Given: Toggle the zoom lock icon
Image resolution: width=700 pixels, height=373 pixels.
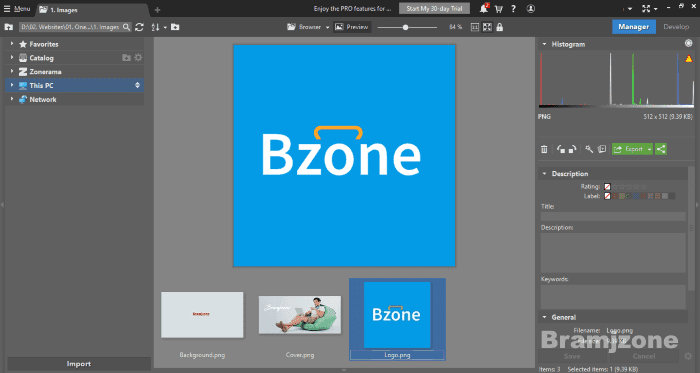Looking at the screenshot, I should click(x=500, y=27).
